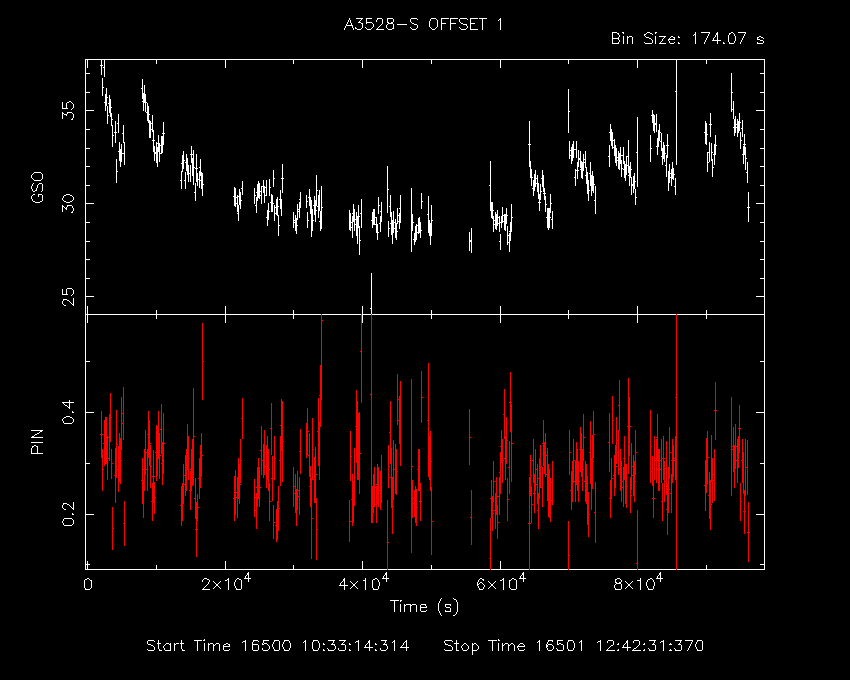
Task: Select the 'GSO' y-axis label
Action: coord(37,188)
